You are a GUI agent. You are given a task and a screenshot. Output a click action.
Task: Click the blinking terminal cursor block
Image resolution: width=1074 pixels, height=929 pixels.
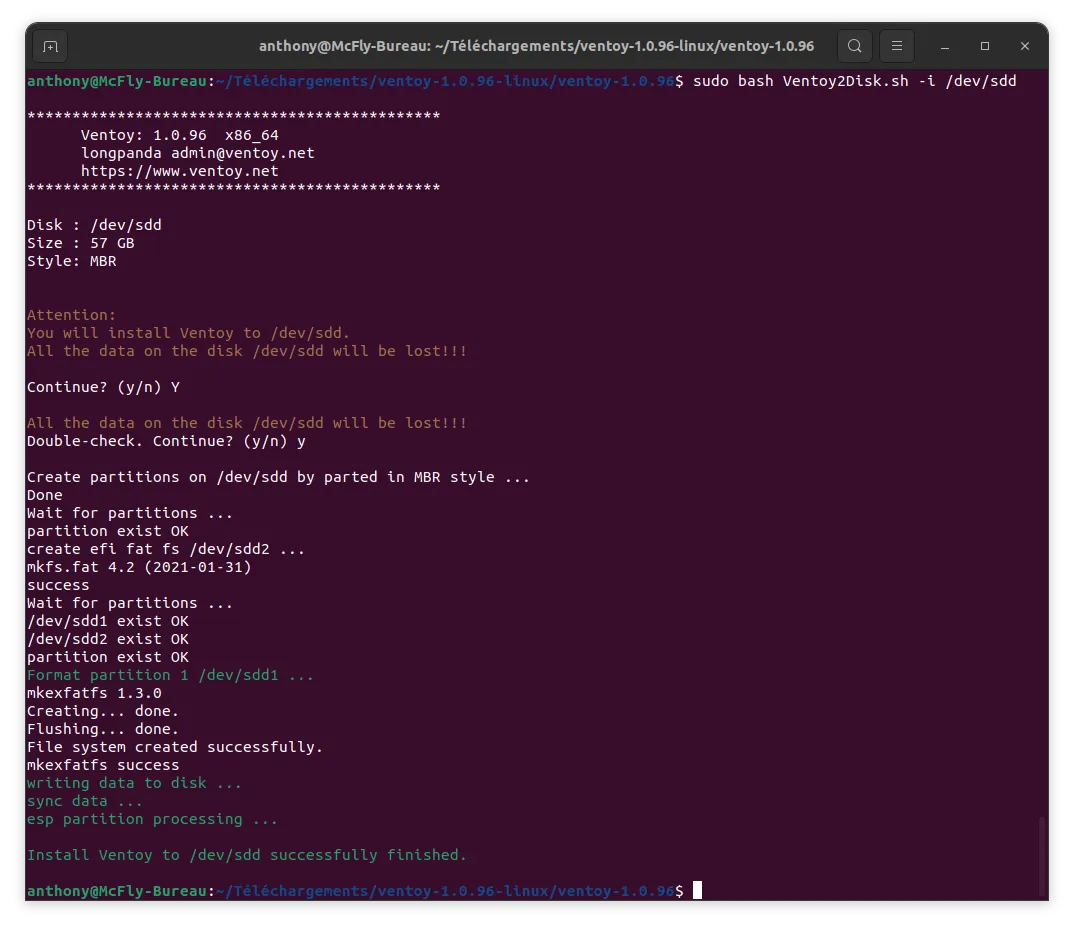point(697,890)
